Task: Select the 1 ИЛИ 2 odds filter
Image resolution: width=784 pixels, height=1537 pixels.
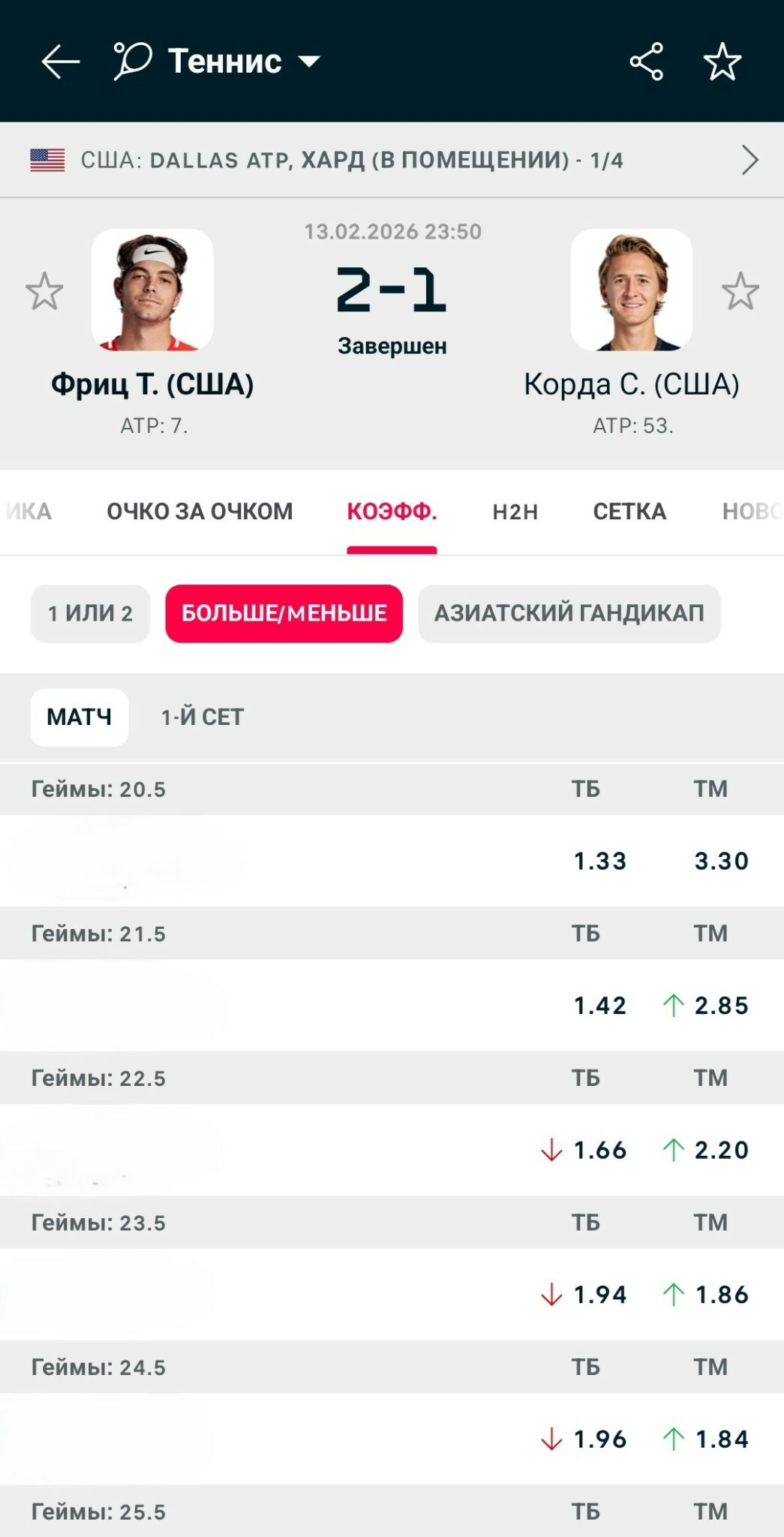Action: click(x=90, y=613)
